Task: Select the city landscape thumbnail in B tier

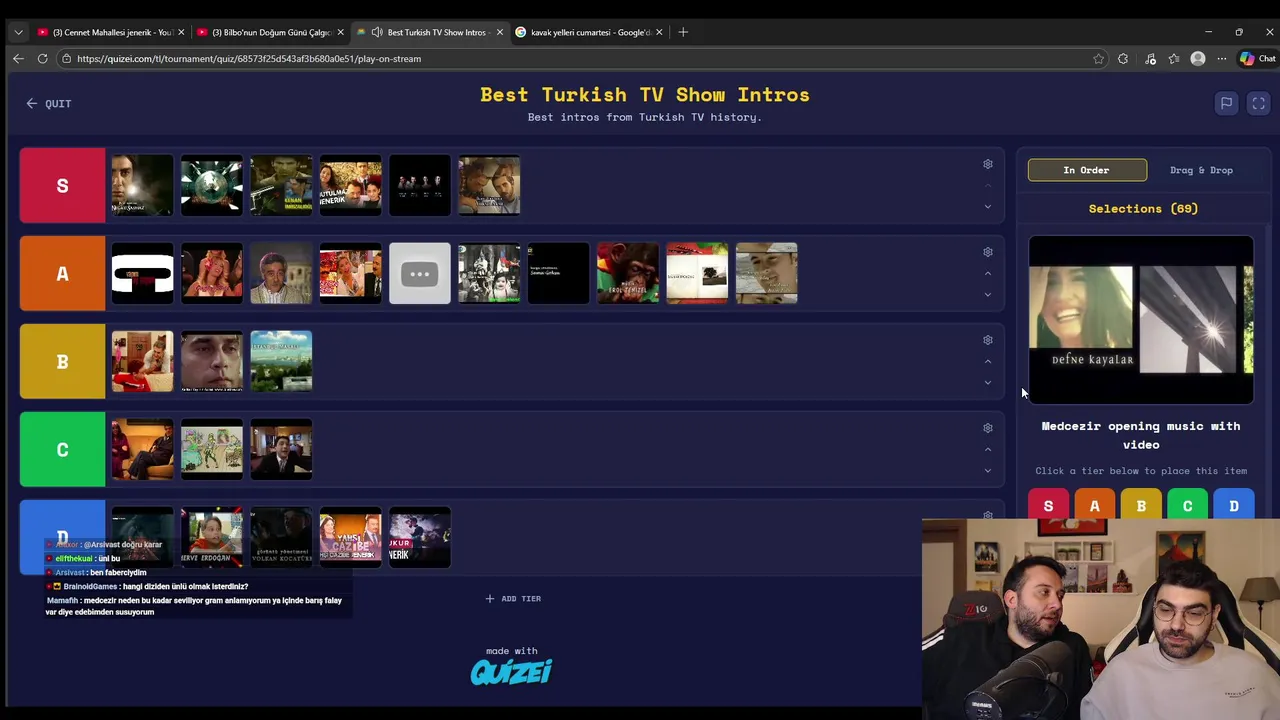Action: (x=281, y=361)
